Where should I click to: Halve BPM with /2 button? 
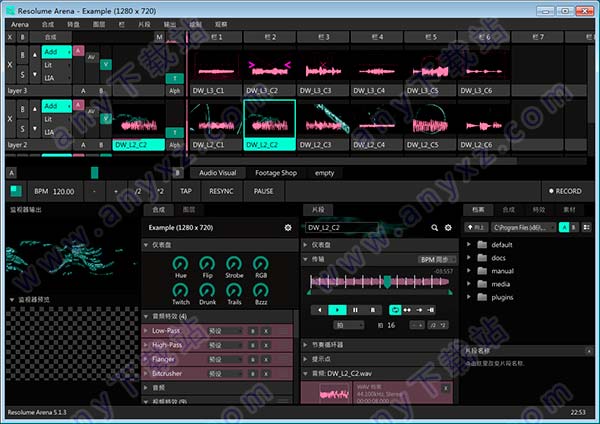pos(138,191)
